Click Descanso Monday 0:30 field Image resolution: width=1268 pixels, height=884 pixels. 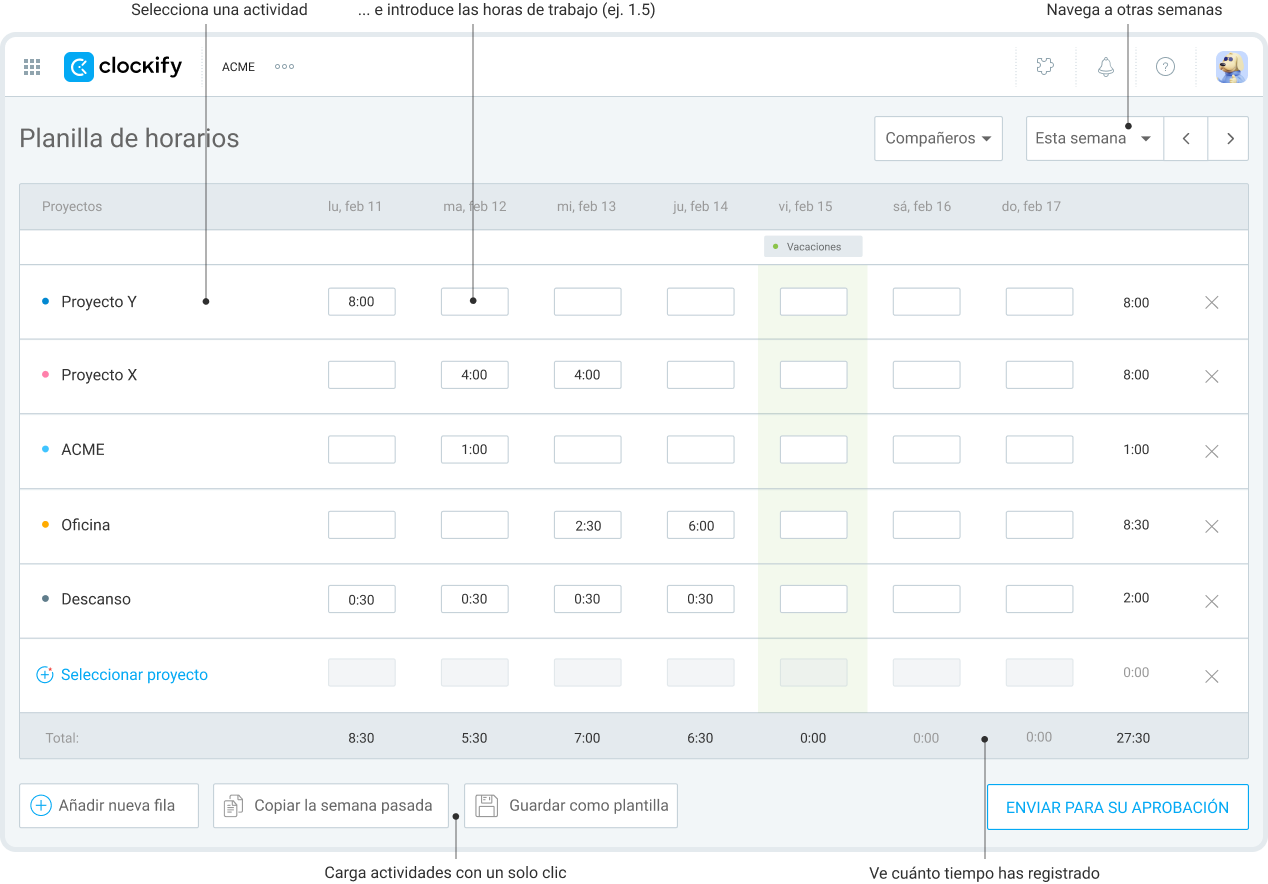(x=361, y=599)
